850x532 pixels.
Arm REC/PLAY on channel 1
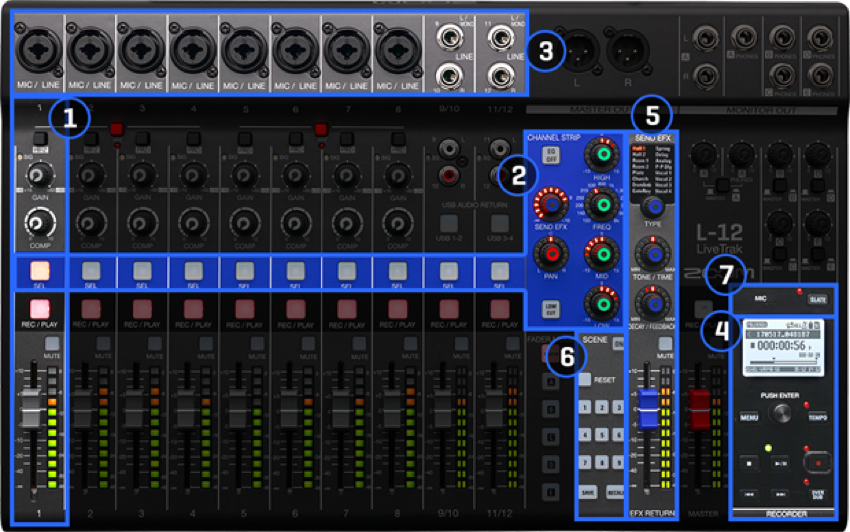point(40,308)
